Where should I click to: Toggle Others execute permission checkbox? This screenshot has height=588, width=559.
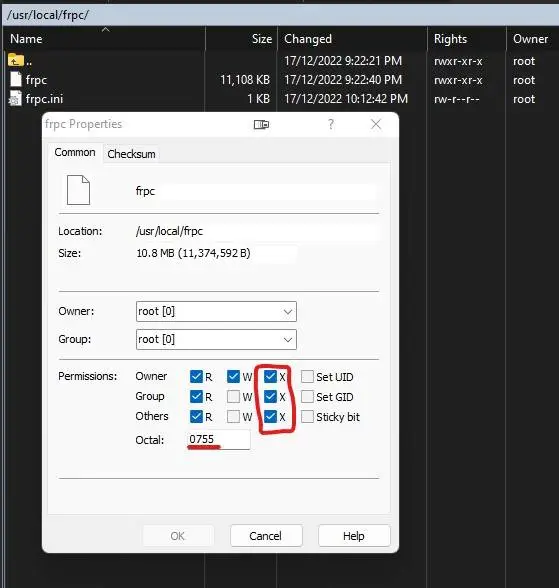point(270,416)
